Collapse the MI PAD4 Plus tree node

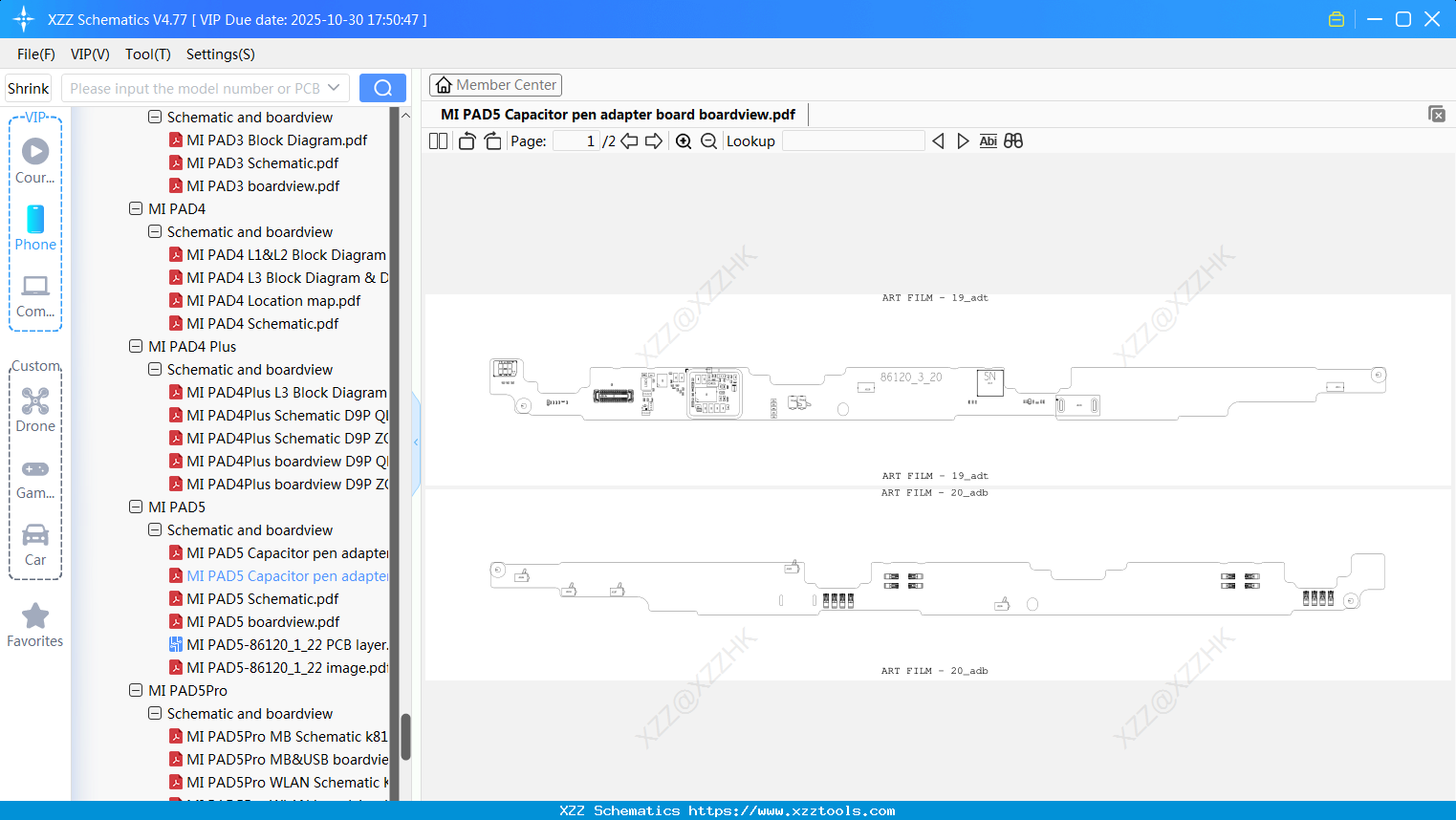(x=136, y=346)
